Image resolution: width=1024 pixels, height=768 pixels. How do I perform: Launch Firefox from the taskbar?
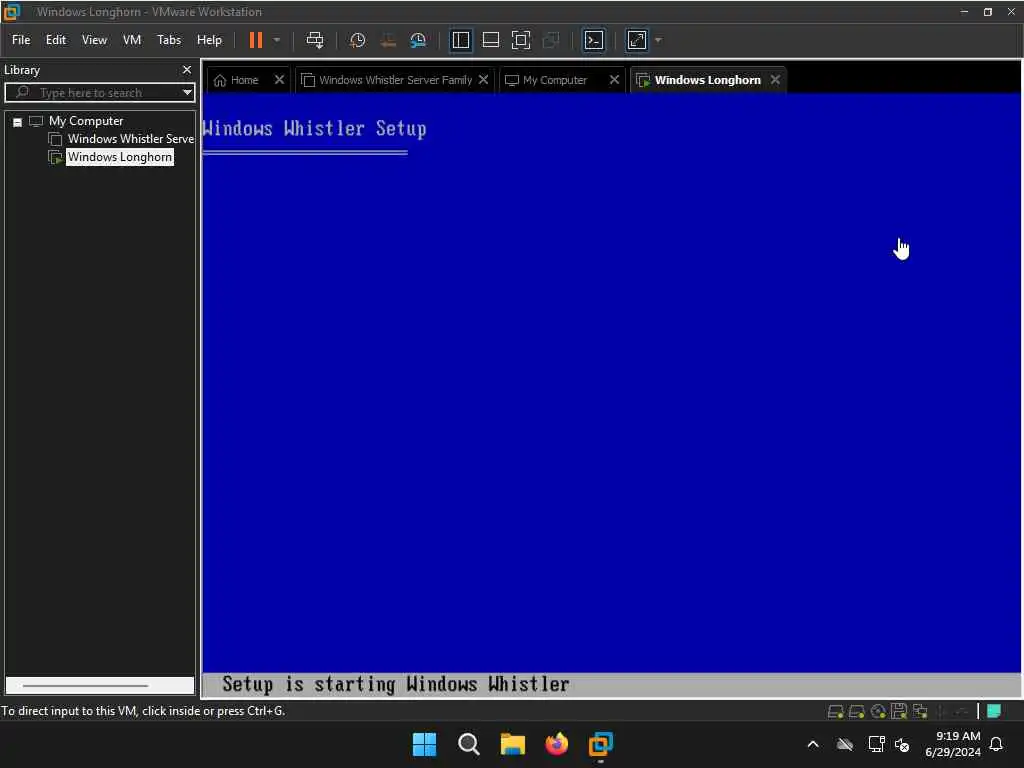pos(556,744)
